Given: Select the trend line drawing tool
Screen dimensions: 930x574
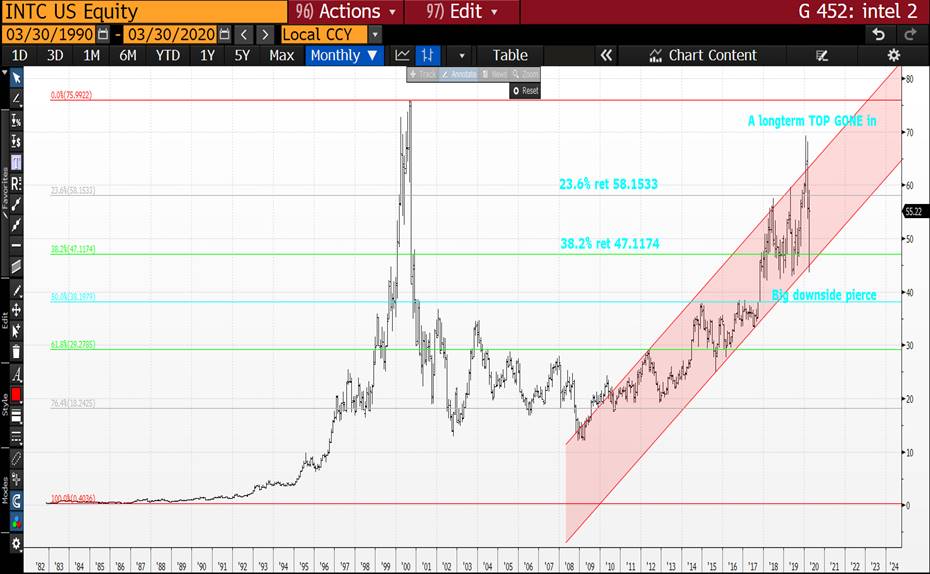Looking at the screenshot, I should (16, 98).
